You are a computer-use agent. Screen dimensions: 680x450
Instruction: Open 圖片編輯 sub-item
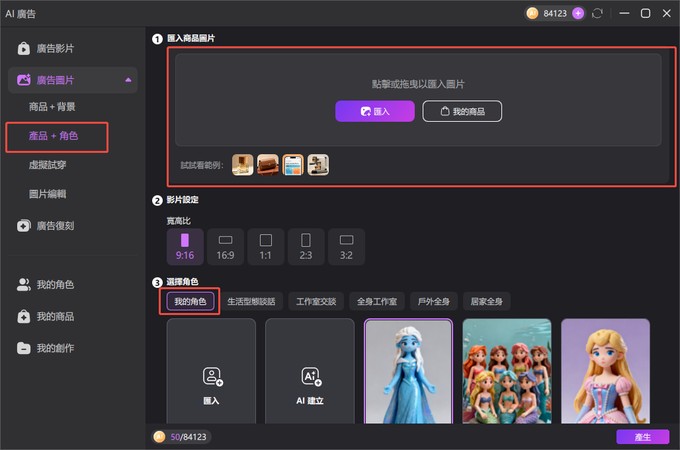pos(47,194)
